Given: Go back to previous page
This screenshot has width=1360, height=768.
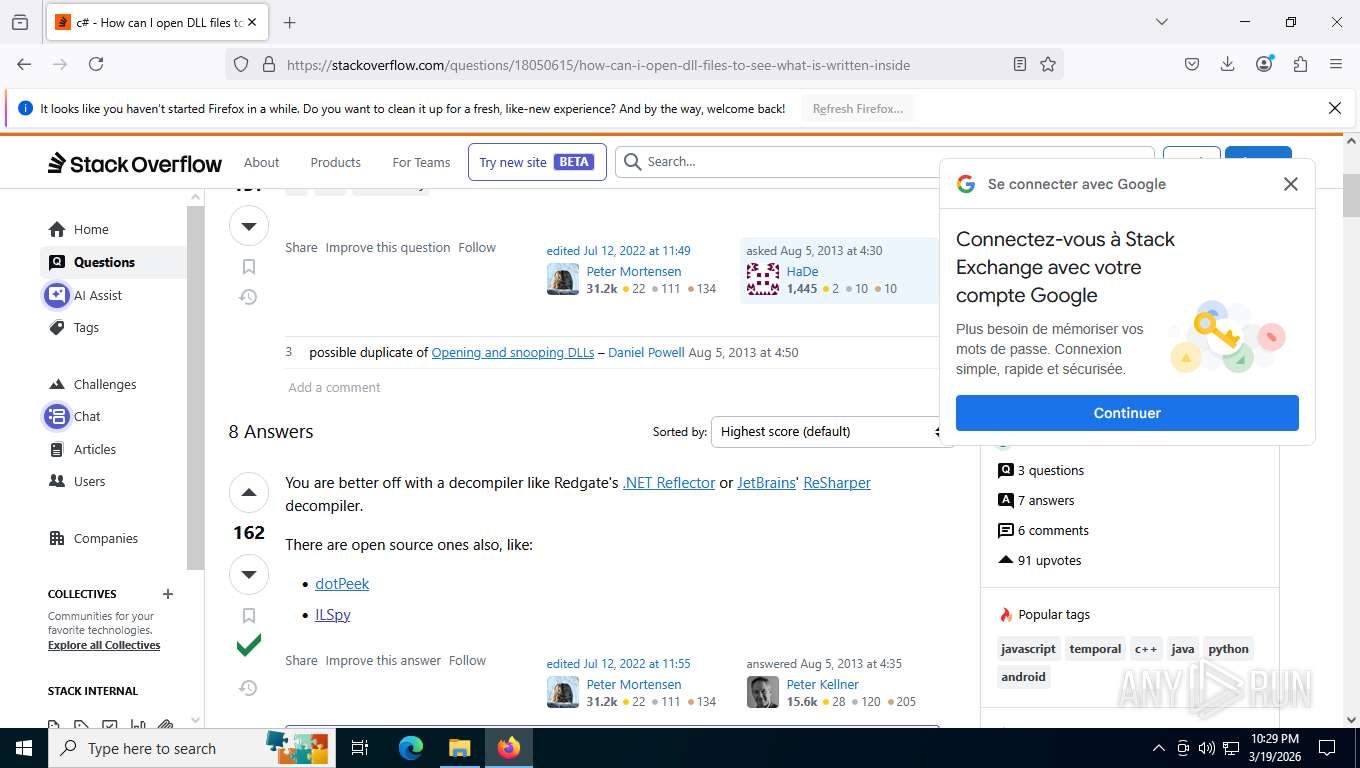Looking at the screenshot, I should pos(24,64).
